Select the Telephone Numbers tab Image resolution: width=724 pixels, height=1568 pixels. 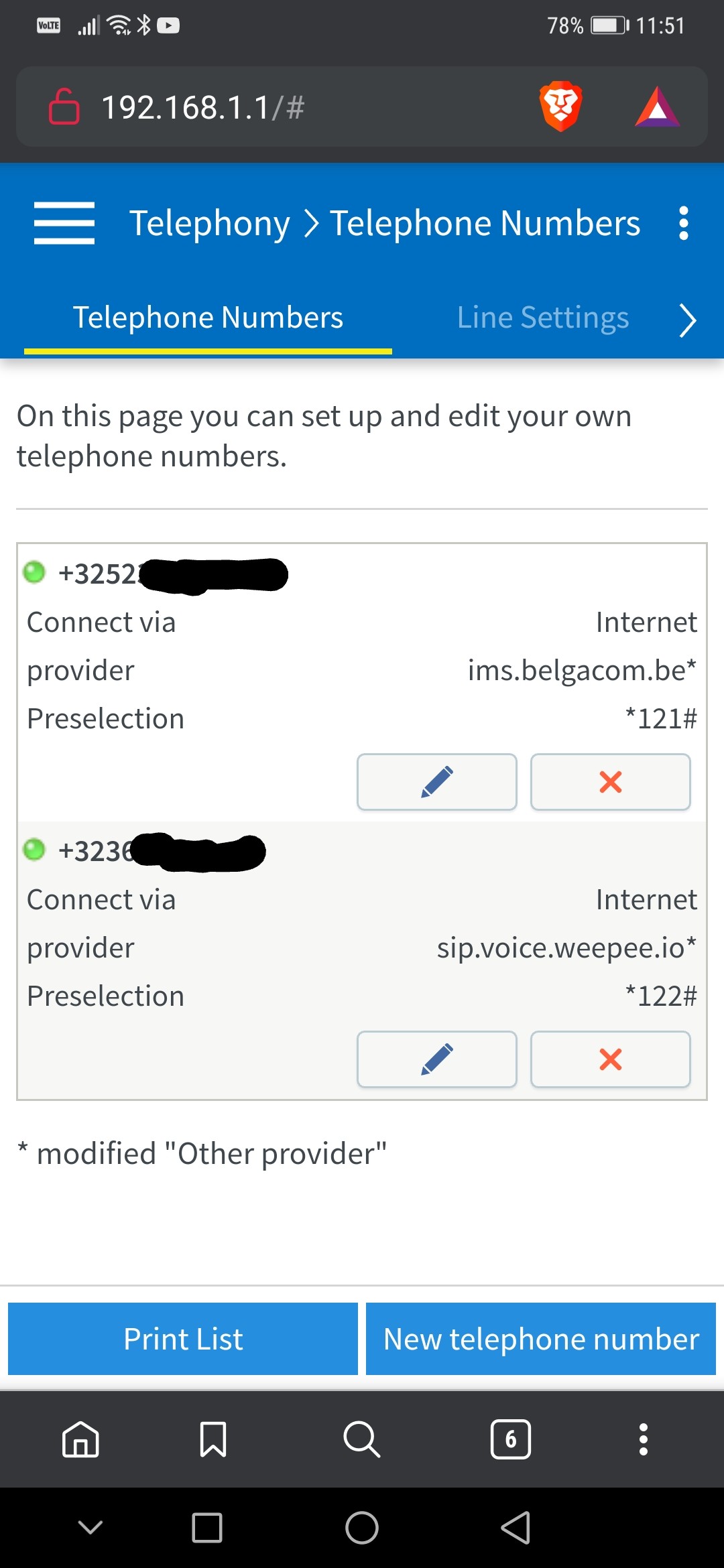[208, 318]
